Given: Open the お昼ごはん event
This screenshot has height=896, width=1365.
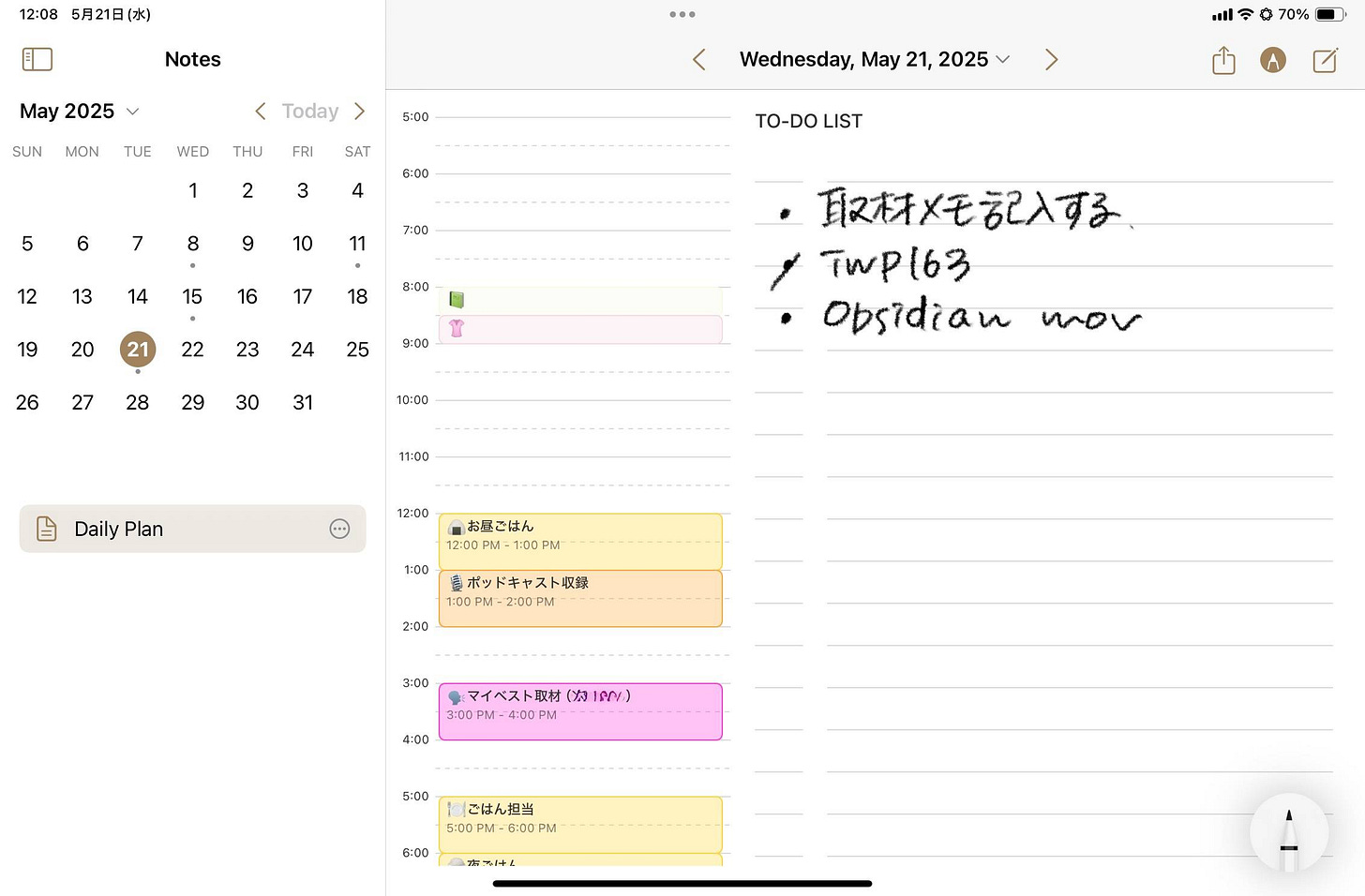Looking at the screenshot, I should pos(580,541).
